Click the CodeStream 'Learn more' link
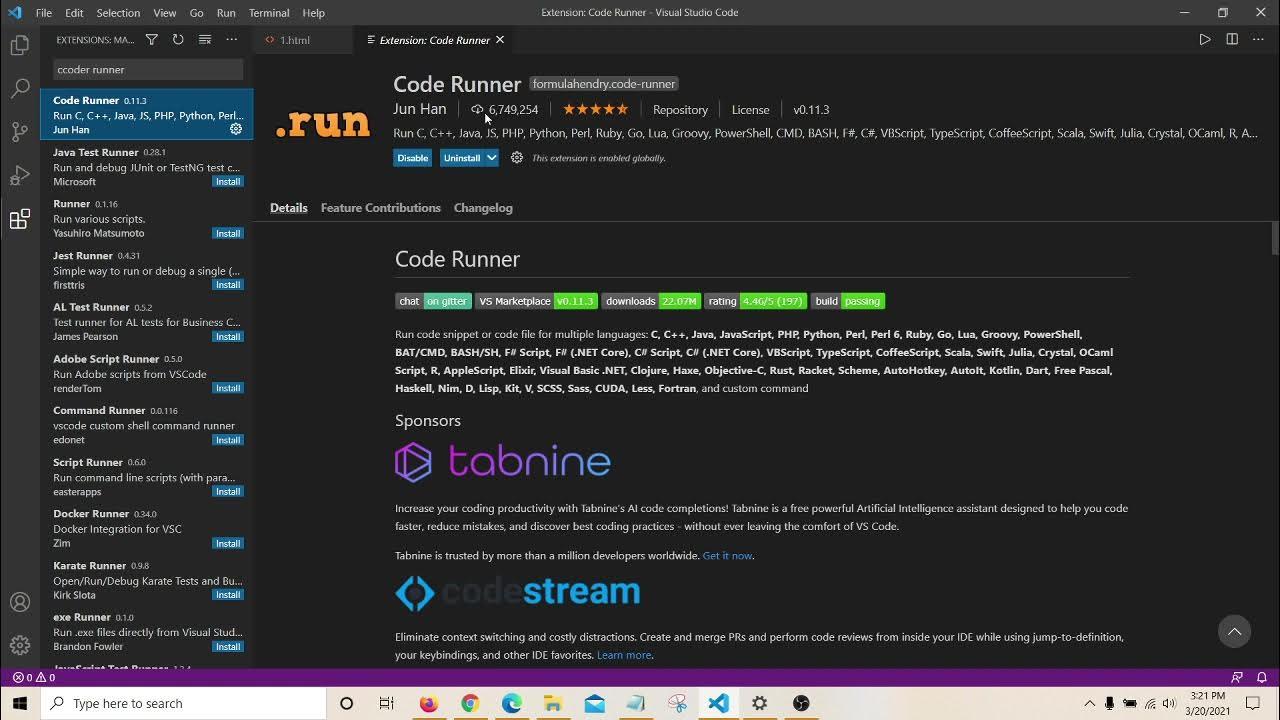Image resolution: width=1280 pixels, height=720 pixels. click(624, 655)
